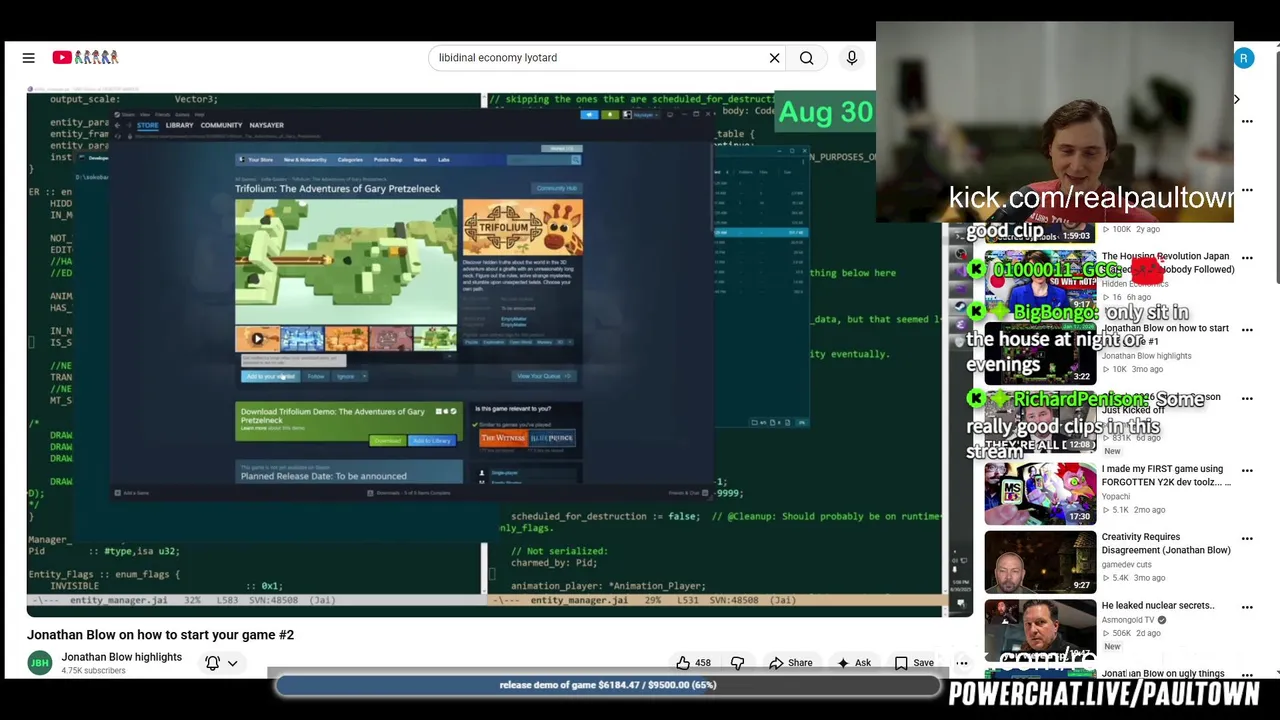Open options for 'I made my FIRST game' video
The image size is (1280, 720).
(x=1247, y=471)
